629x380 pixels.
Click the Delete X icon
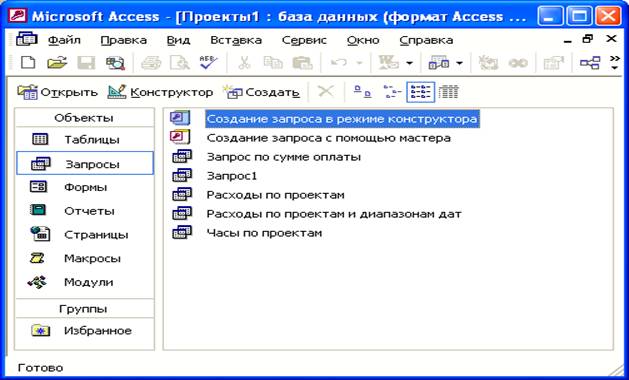coord(325,92)
